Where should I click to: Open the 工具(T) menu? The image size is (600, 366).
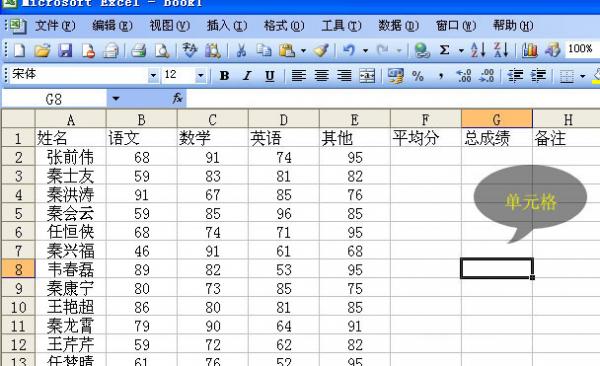(341, 26)
